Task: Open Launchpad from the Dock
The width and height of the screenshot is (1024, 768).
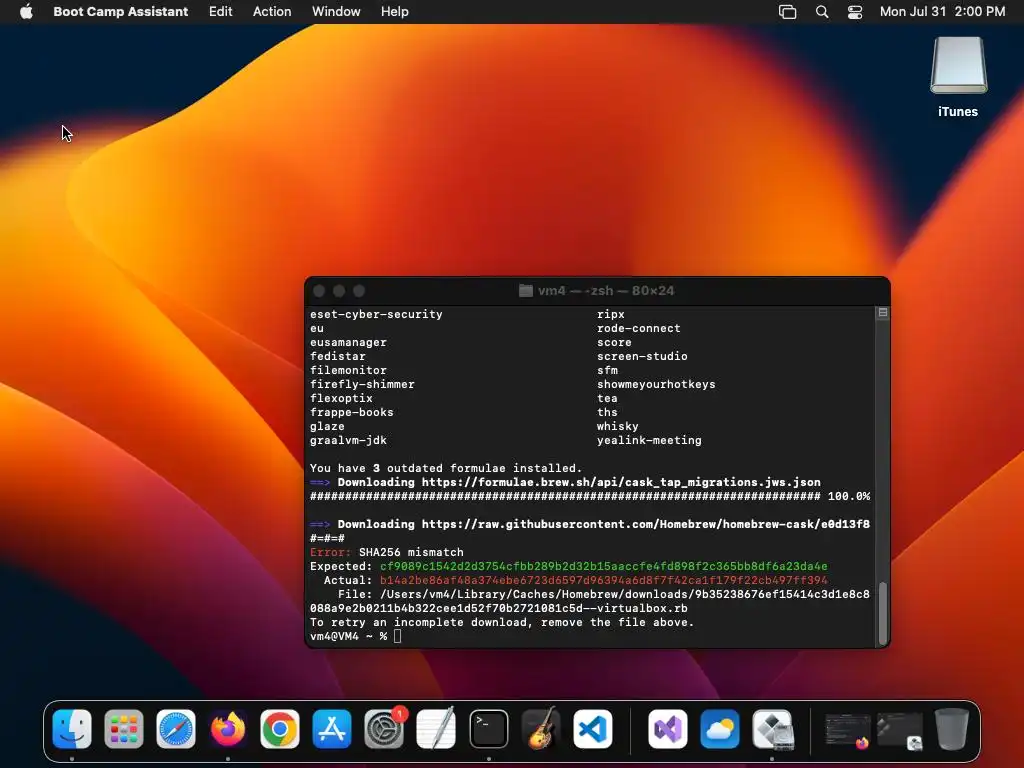Action: (x=123, y=729)
